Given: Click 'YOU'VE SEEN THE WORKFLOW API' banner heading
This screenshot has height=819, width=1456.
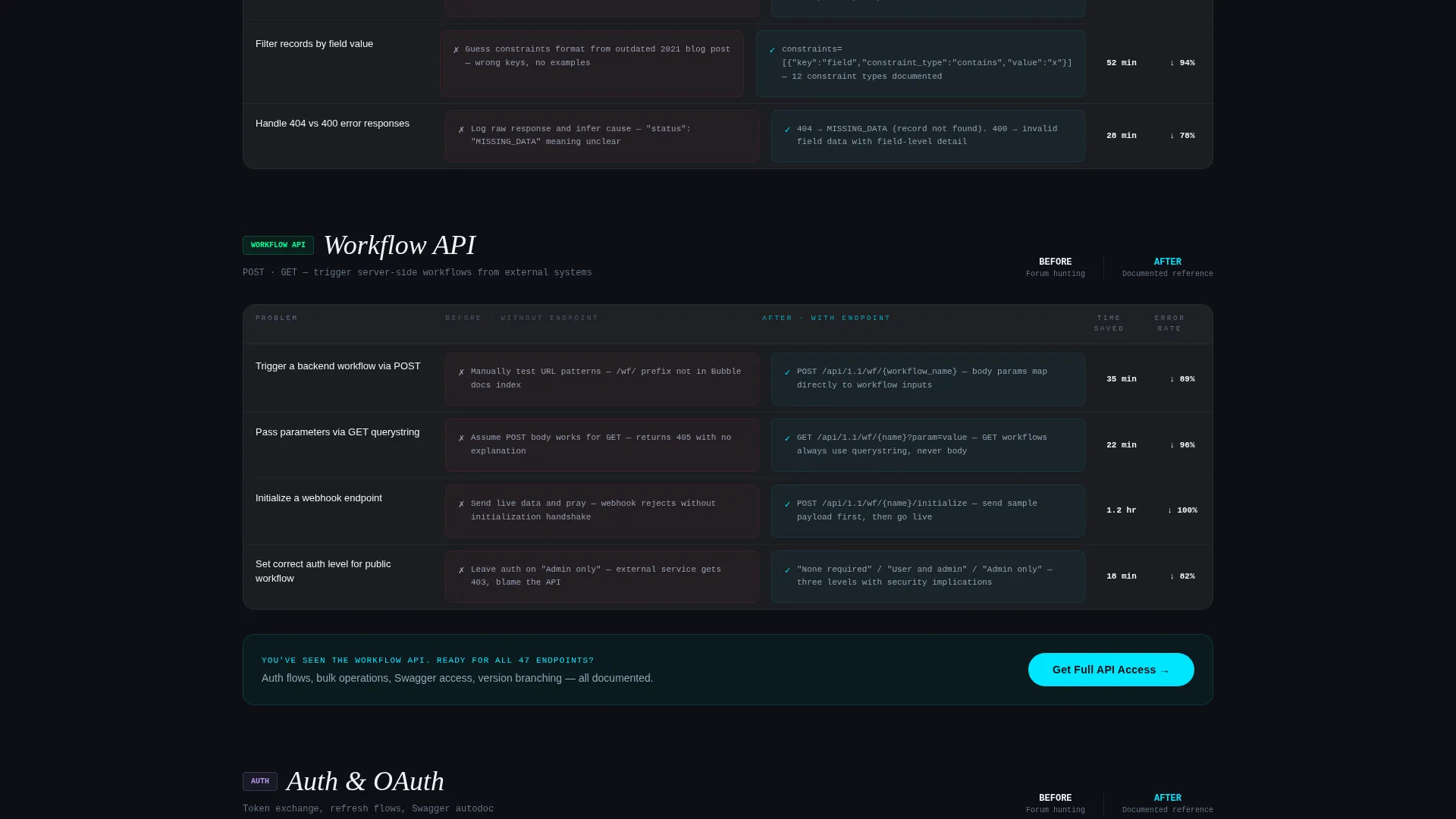Looking at the screenshot, I should [428, 661].
